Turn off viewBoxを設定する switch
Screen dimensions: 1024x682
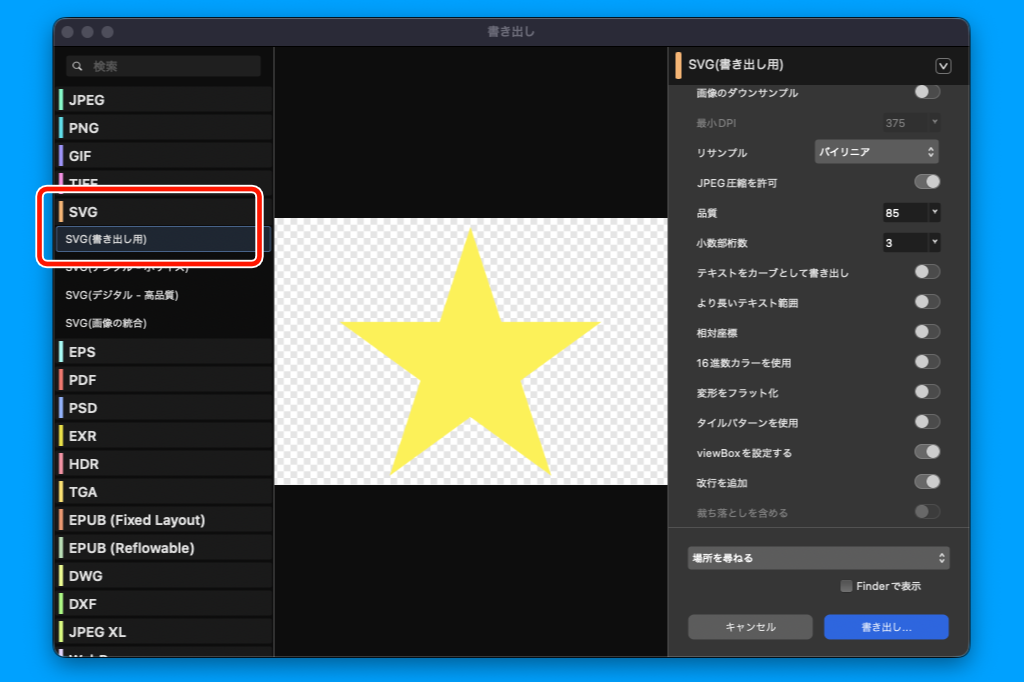[927, 452]
